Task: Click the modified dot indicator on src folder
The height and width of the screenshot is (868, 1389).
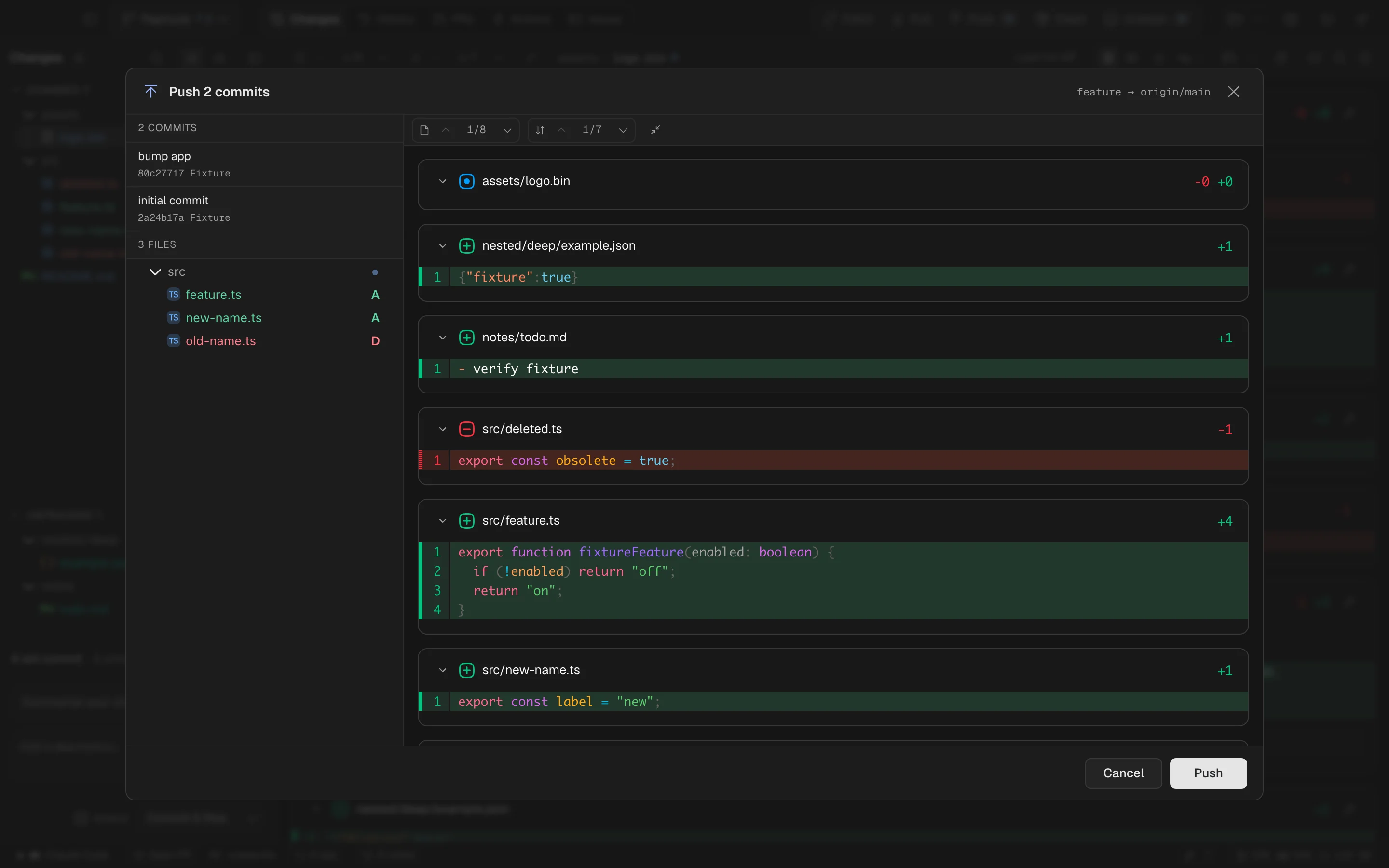Action: [375, 272]
